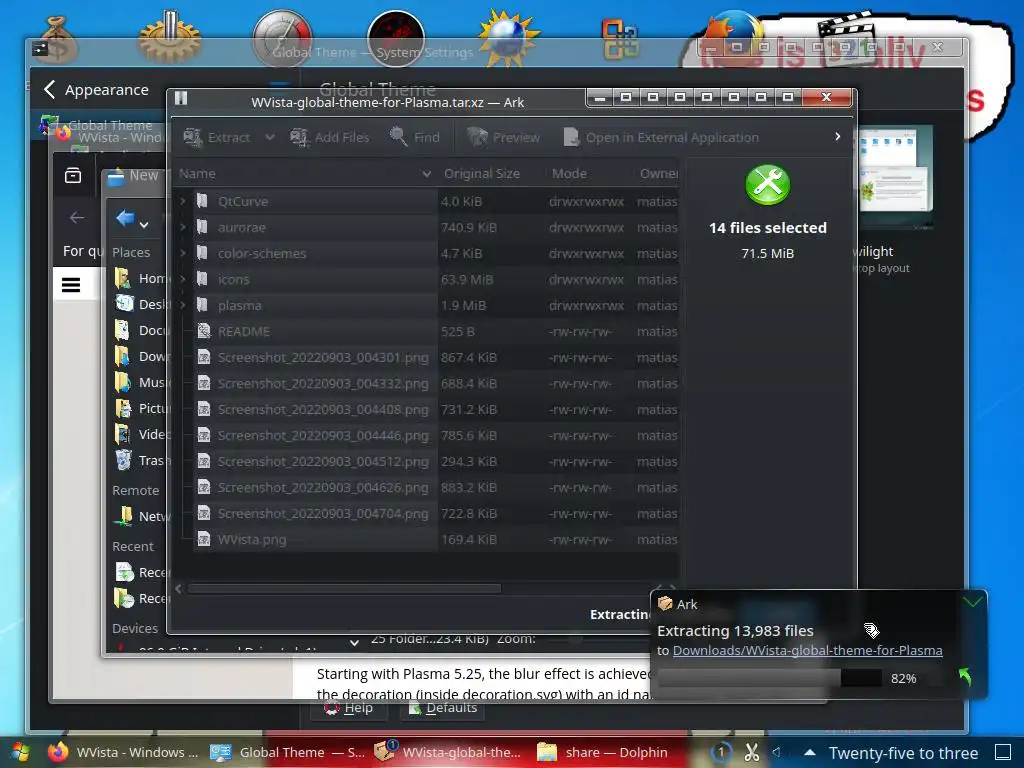1024x768 pixels.
Task: Select the README file row
Action: click(x=428, y=331)
